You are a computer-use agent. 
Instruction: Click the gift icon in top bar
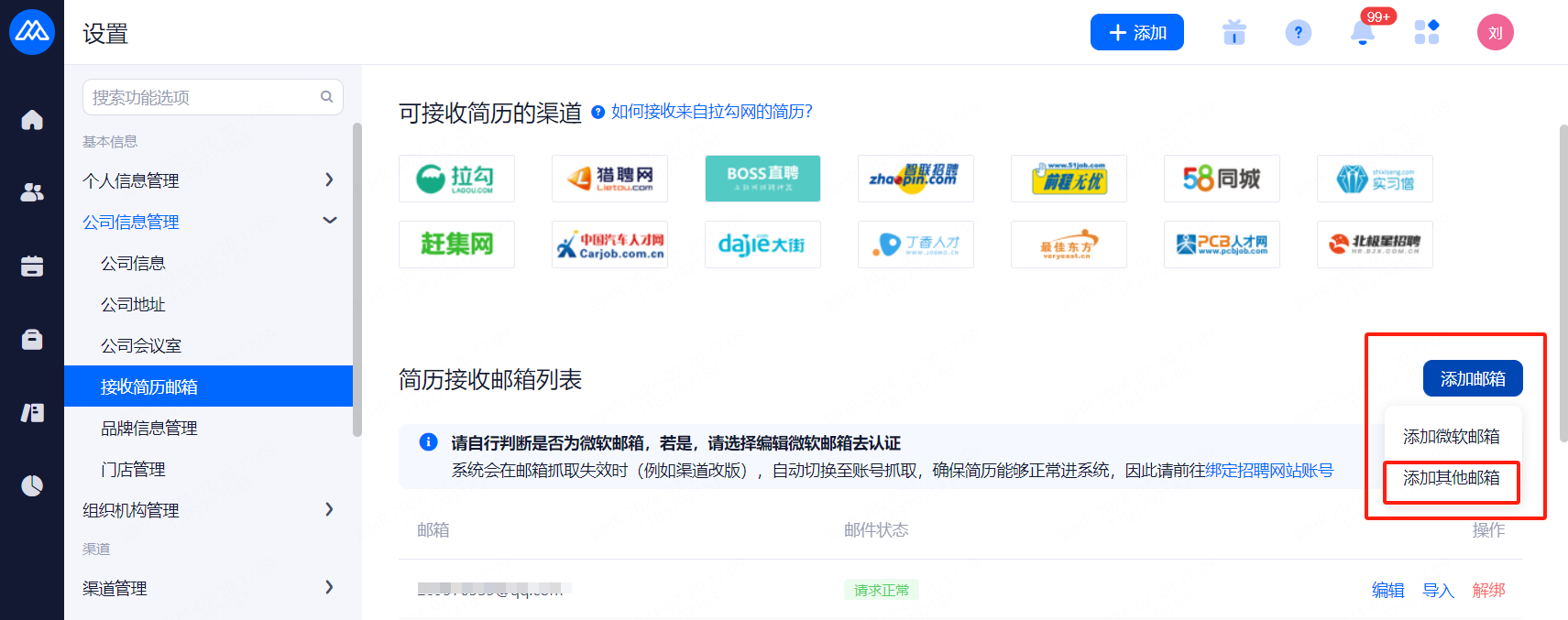pyautogui.click(x=1234, y=33)
